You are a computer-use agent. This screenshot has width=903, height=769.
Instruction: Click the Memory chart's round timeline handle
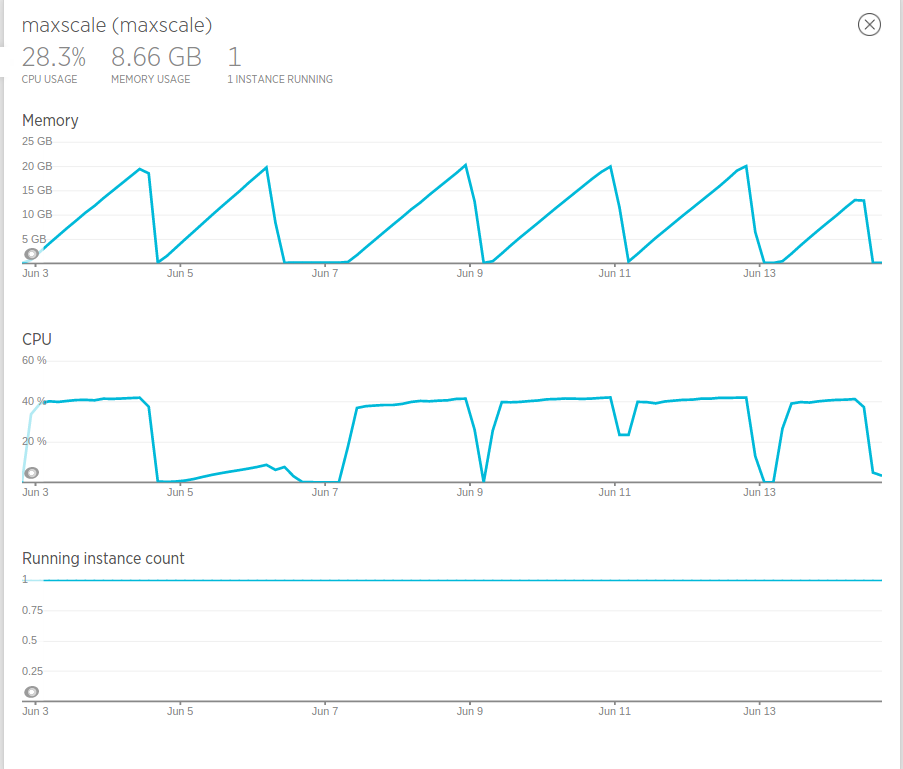(x=32, y=254)
